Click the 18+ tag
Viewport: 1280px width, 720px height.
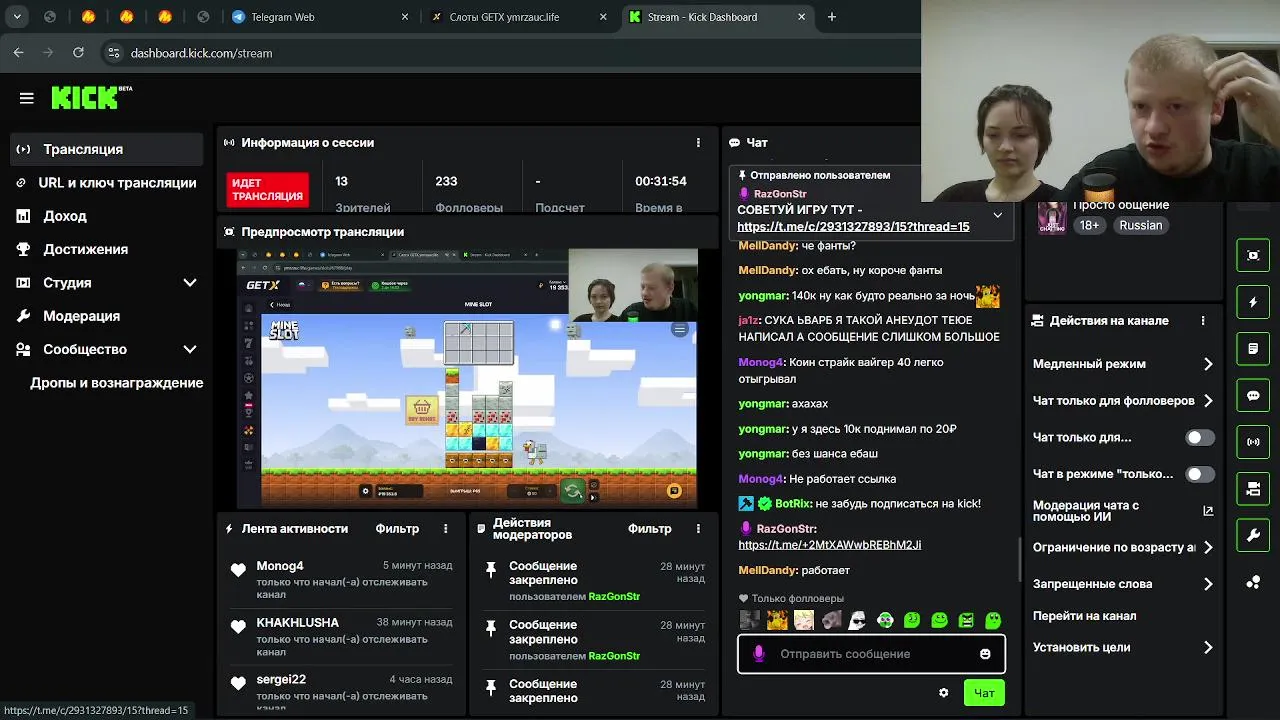[x=1089, y=226]
